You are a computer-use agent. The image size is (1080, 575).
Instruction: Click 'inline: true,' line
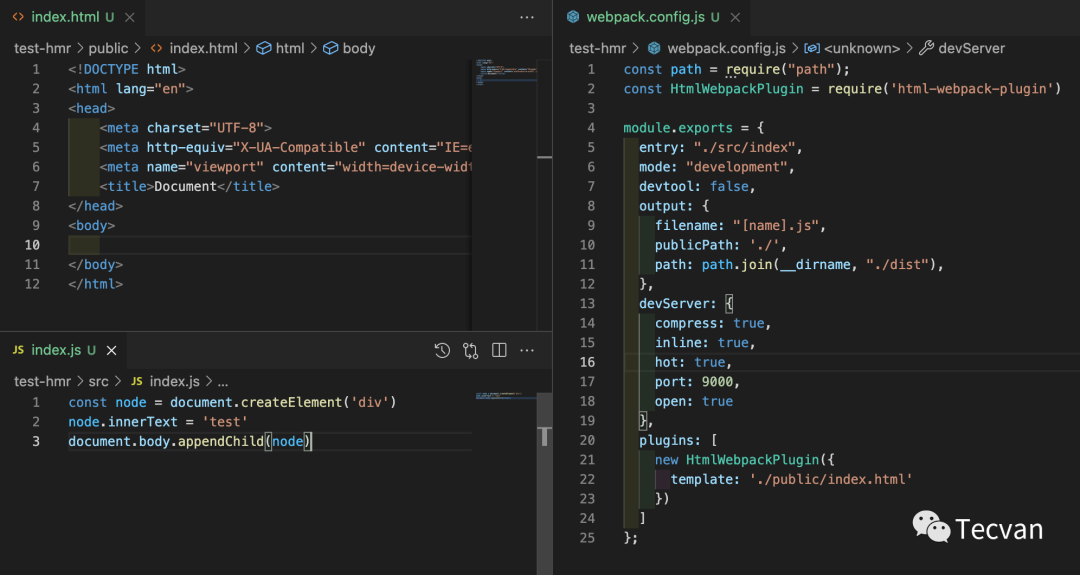point(705,343)
